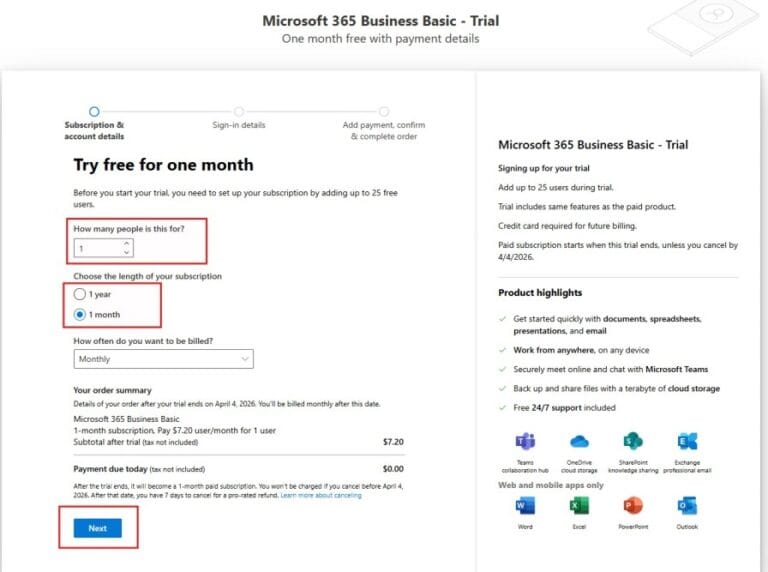Viewport: 768px width, 572px height.
Task: Click the Word app icon
Action: pyautogui.click(x=525, y=505)
